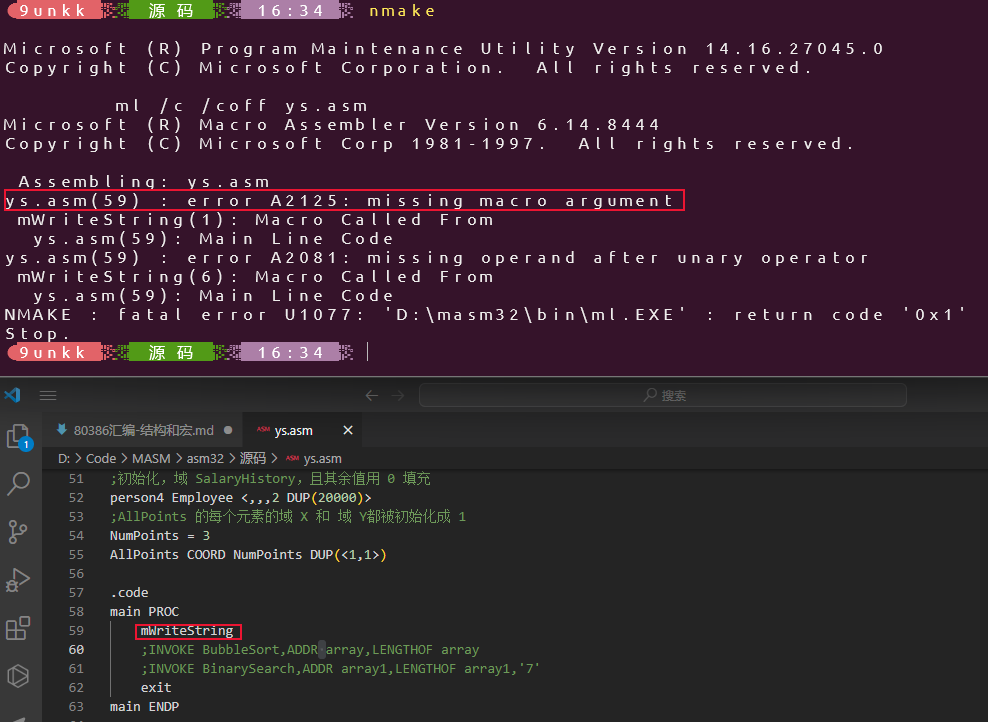Click the 'main PROC' line
Image resolution: width=988 pixels, height=722 pixels.
(x=144, y=612)
